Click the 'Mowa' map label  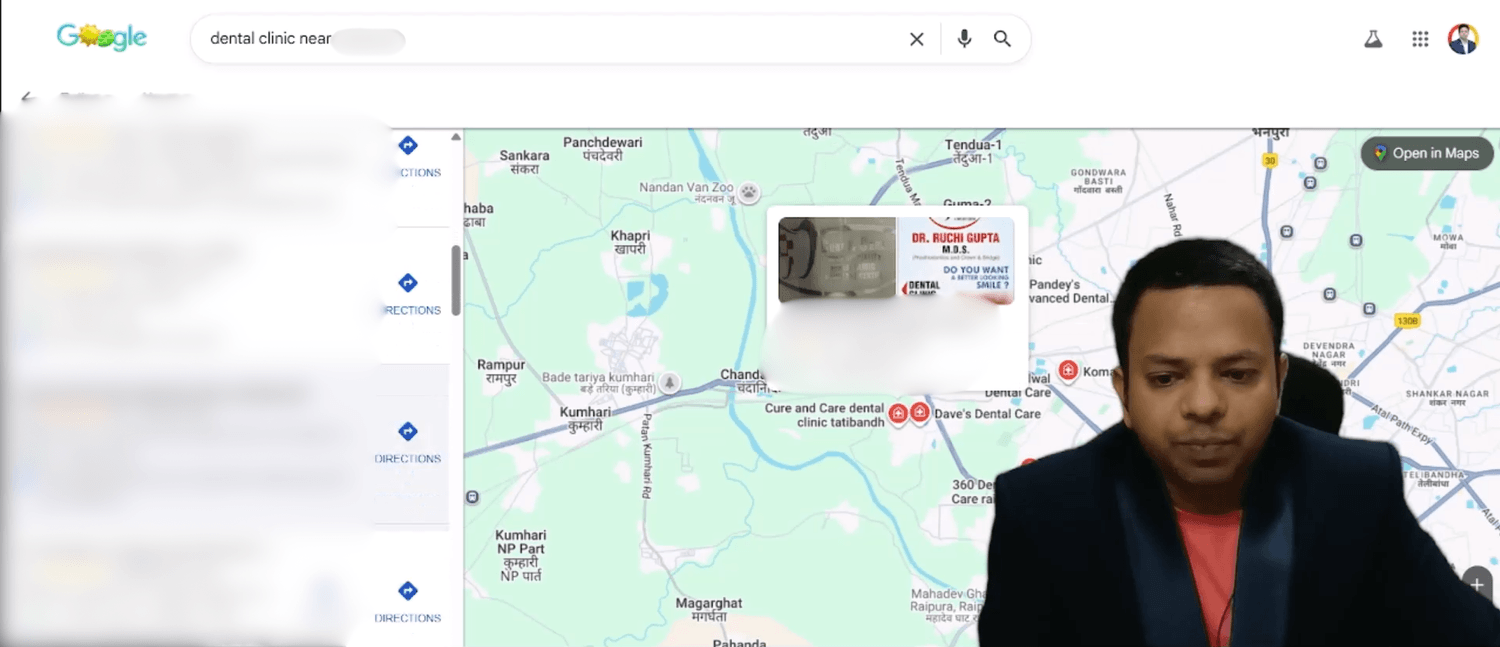tap(1448, 243)
